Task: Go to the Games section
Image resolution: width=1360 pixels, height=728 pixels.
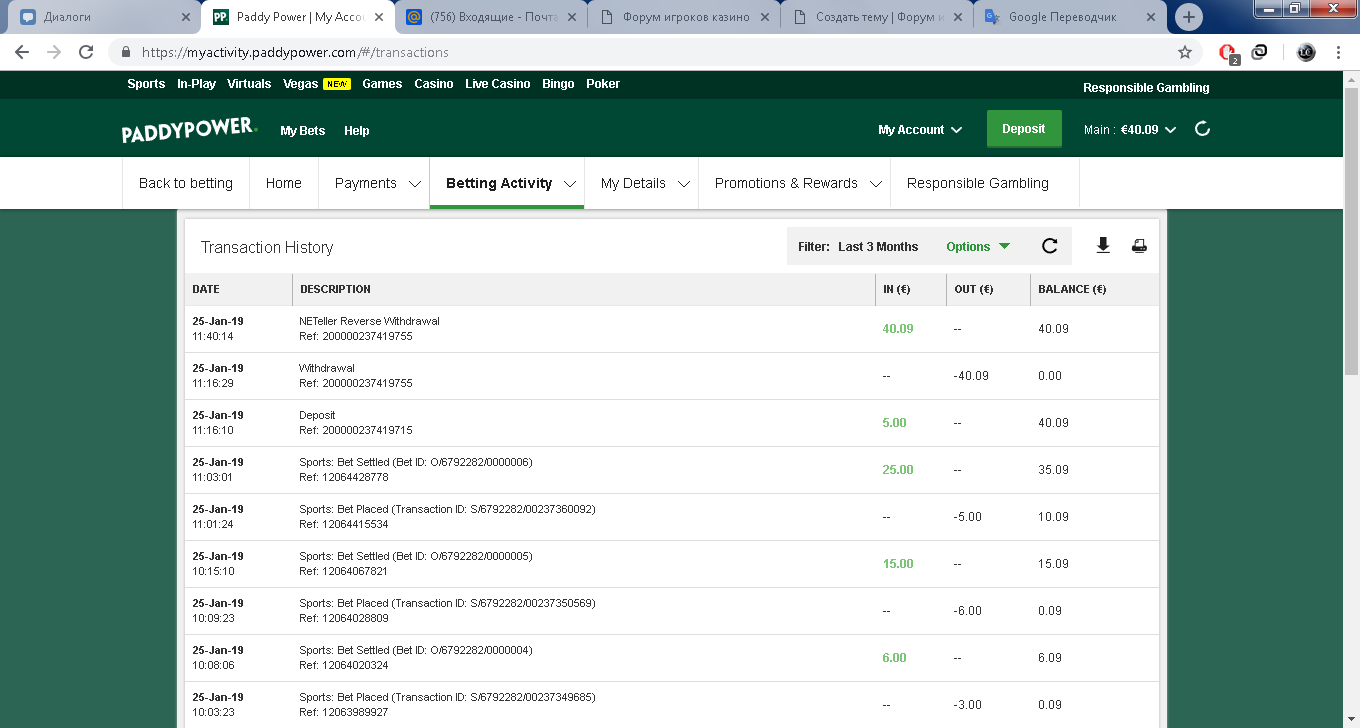Action: [382, 84]
